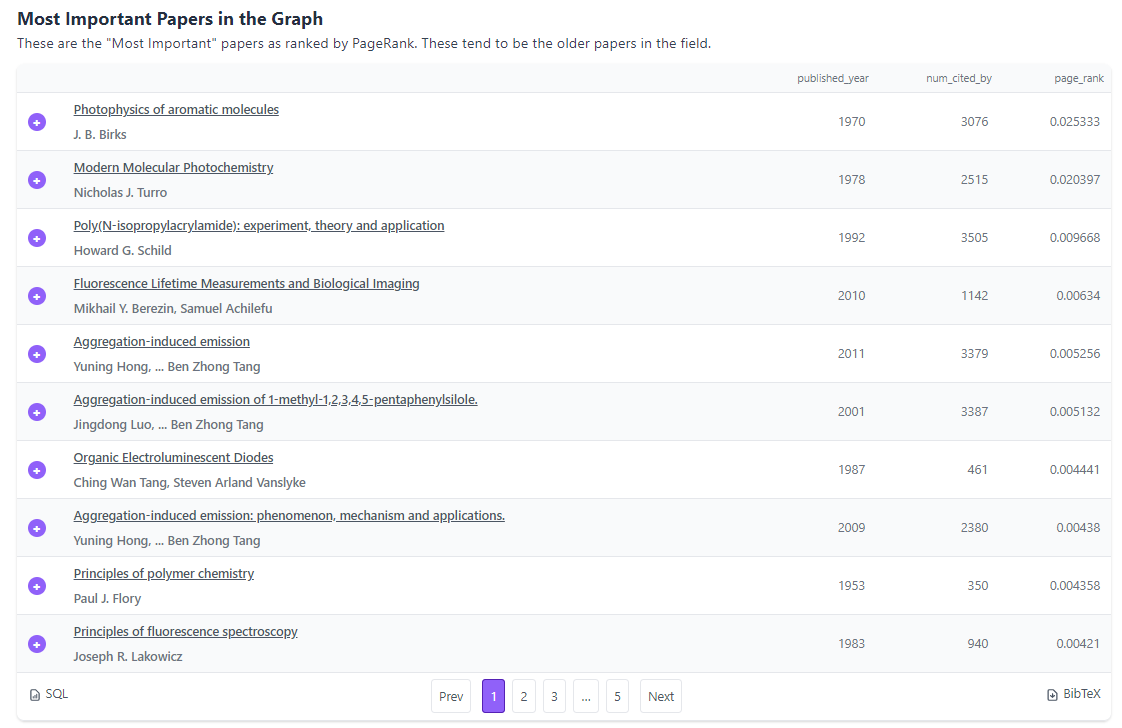Click plus icon beside "Photophysics of aromatic molecules"
This screenshot has height=728, width=1122.
click(x=37, y=122)
